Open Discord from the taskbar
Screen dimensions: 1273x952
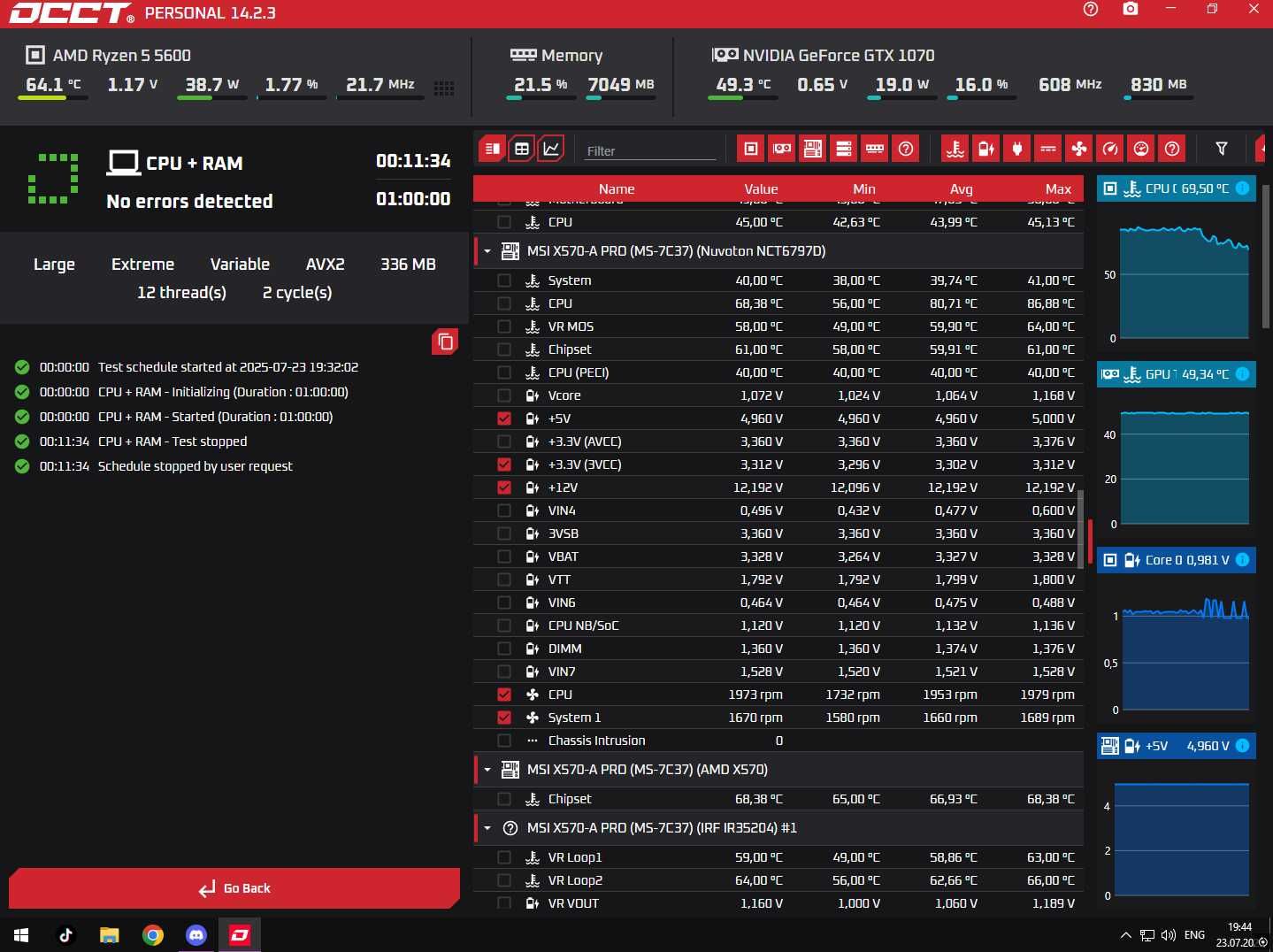tap(196, 935)
